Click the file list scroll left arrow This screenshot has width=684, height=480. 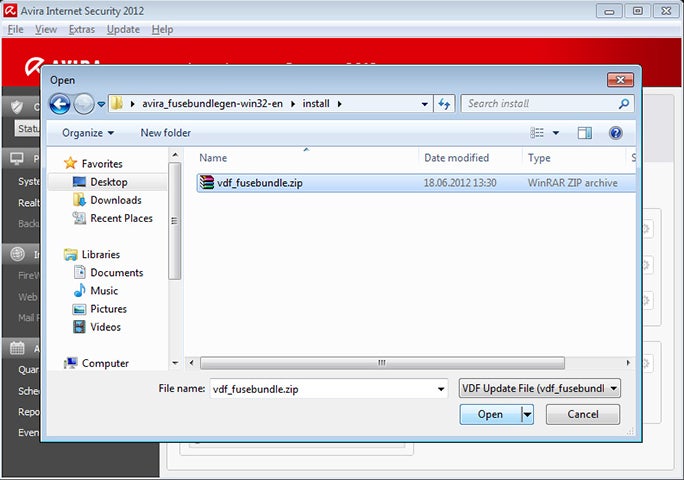pyautogui.click(x=192, y=363)
